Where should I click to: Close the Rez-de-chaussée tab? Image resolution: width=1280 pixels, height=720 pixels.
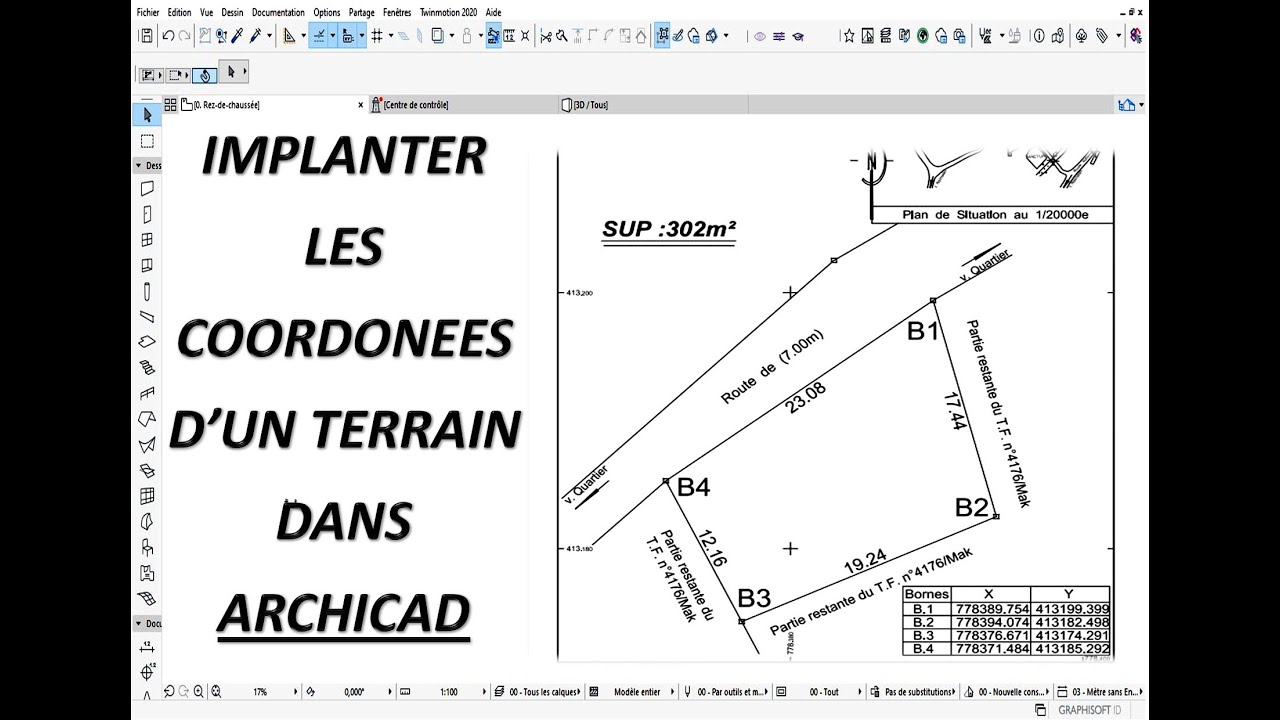point(360,104)
